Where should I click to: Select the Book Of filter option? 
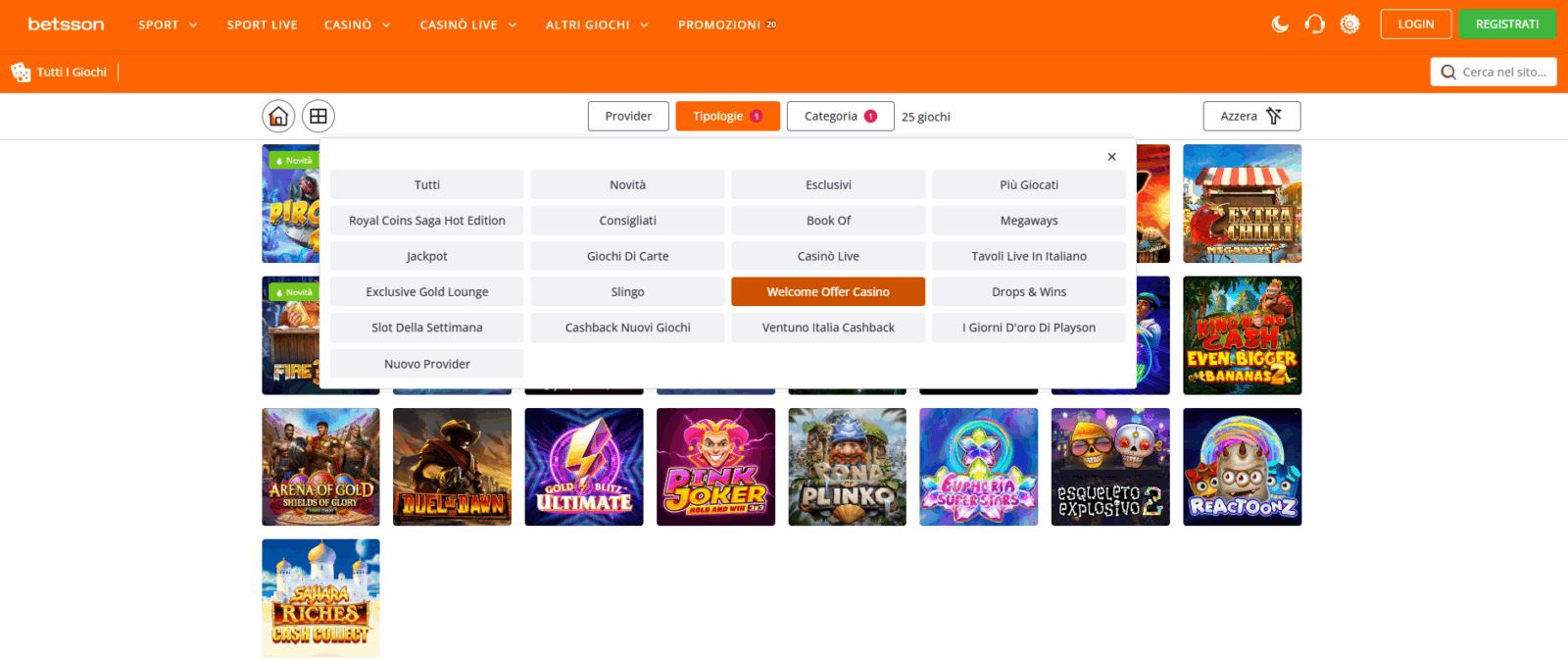pos(828,221)
